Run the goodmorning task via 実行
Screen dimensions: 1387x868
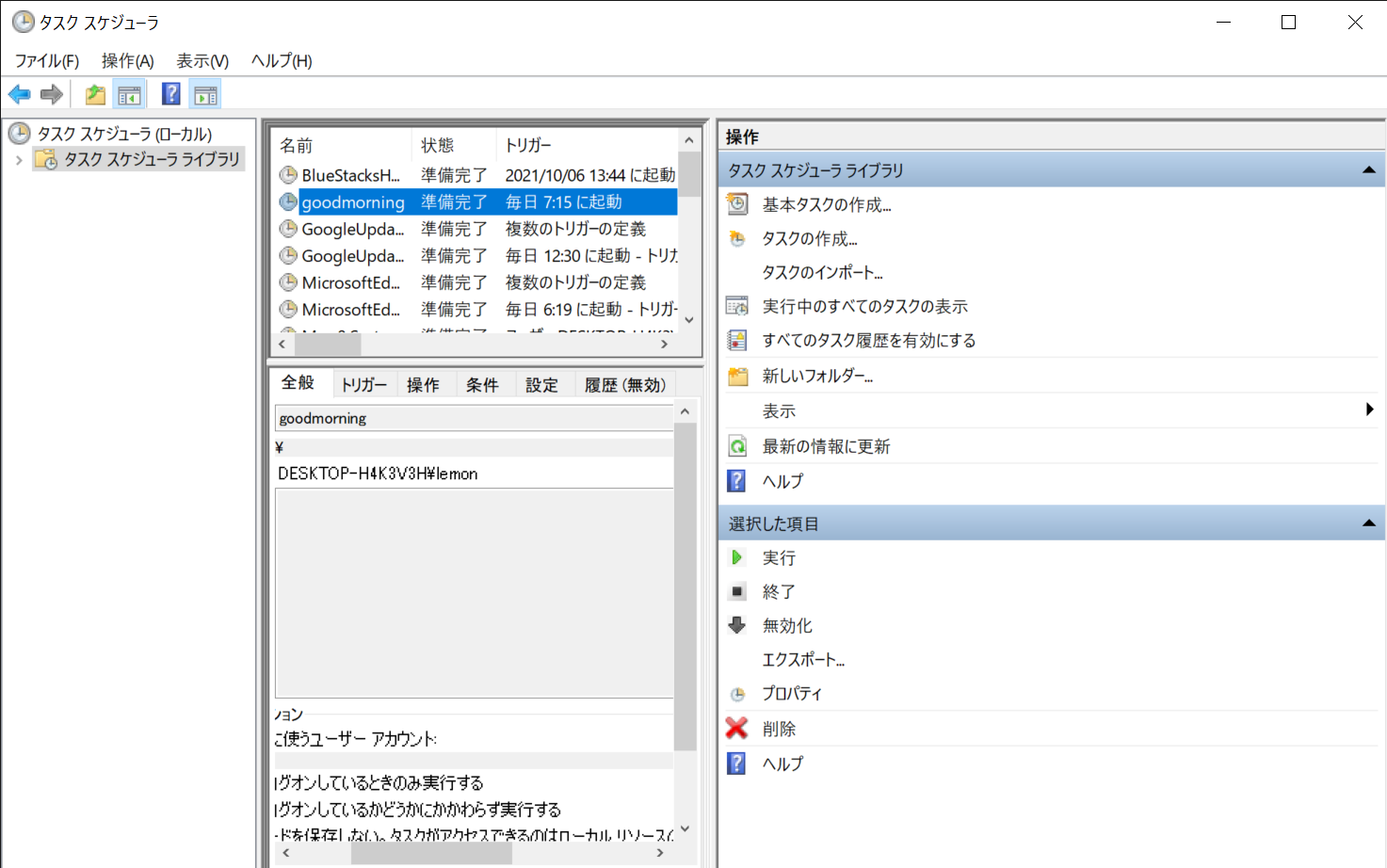[x=779, y=557]
